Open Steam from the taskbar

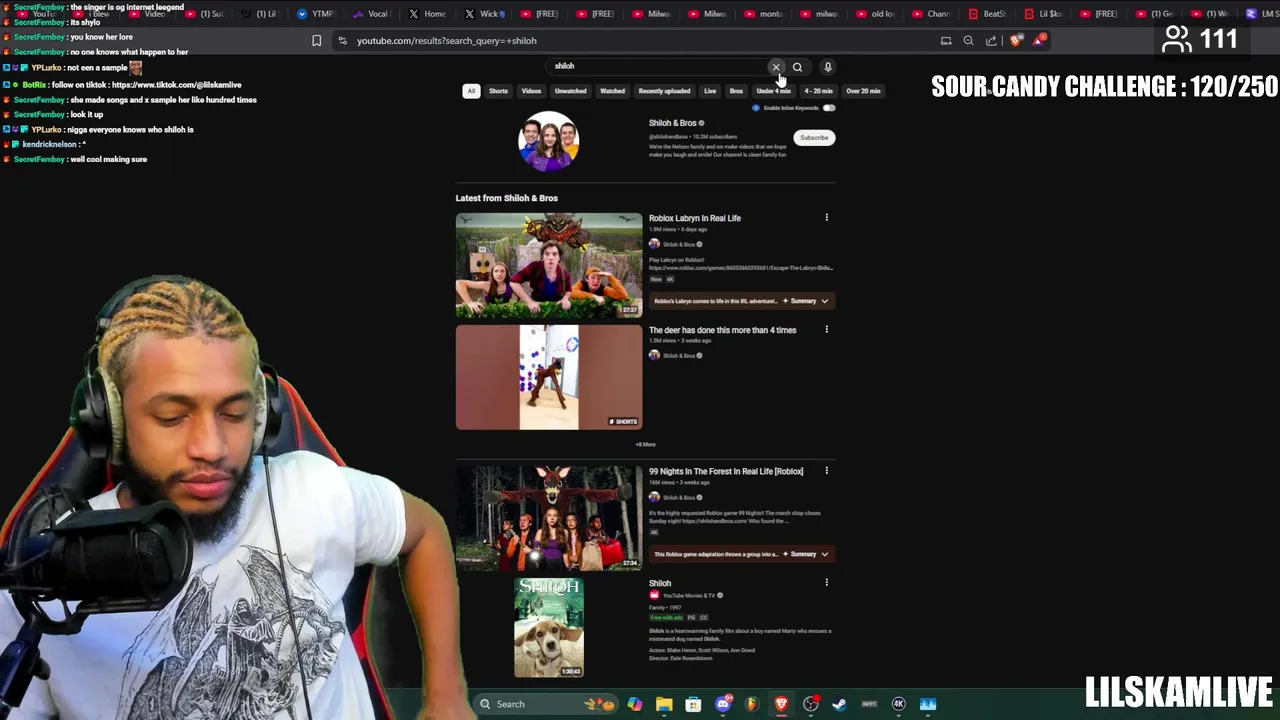click(840, 704)
